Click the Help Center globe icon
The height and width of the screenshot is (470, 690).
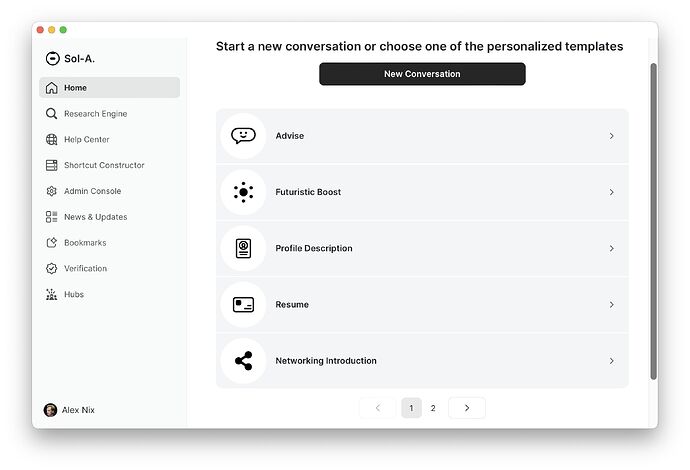click(x=51, y=140)
